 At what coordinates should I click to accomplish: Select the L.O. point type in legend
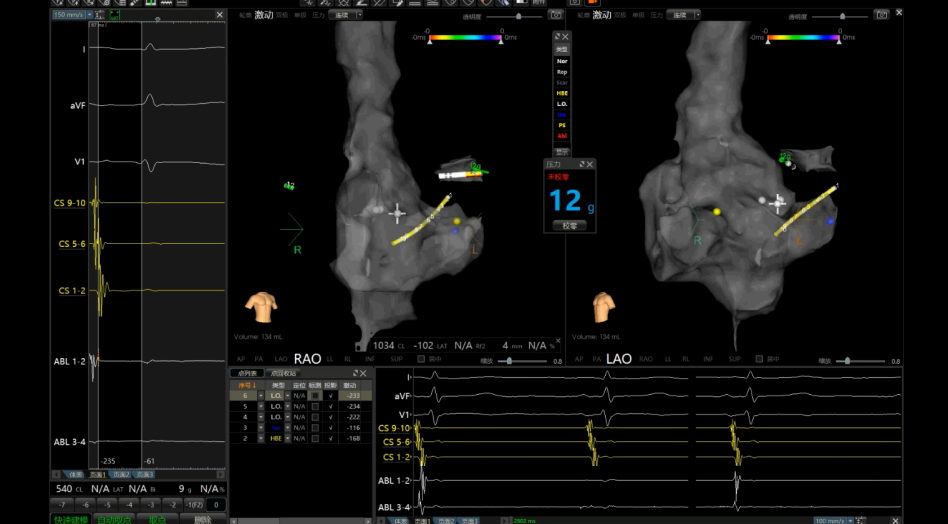562,104
